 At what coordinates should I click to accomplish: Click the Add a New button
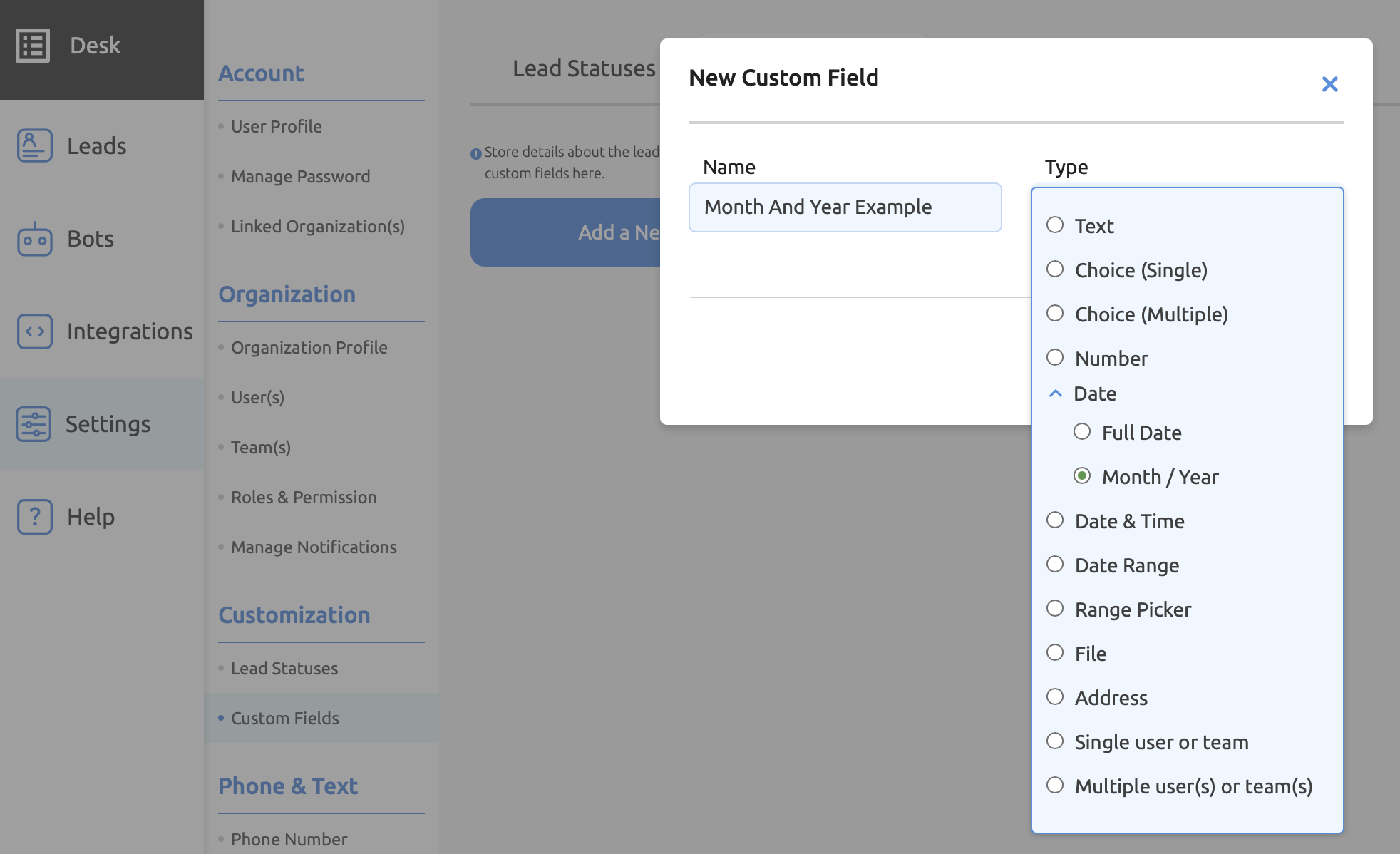(619, 232)
